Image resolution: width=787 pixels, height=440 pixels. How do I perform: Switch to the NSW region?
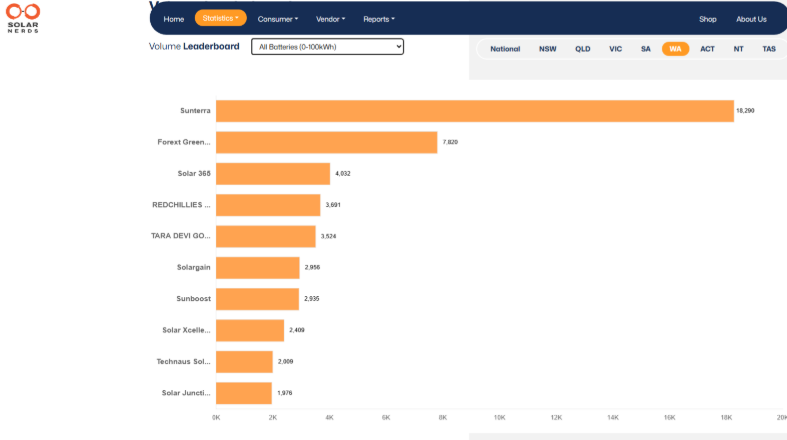pyautogui.click(x=548, y=49)
